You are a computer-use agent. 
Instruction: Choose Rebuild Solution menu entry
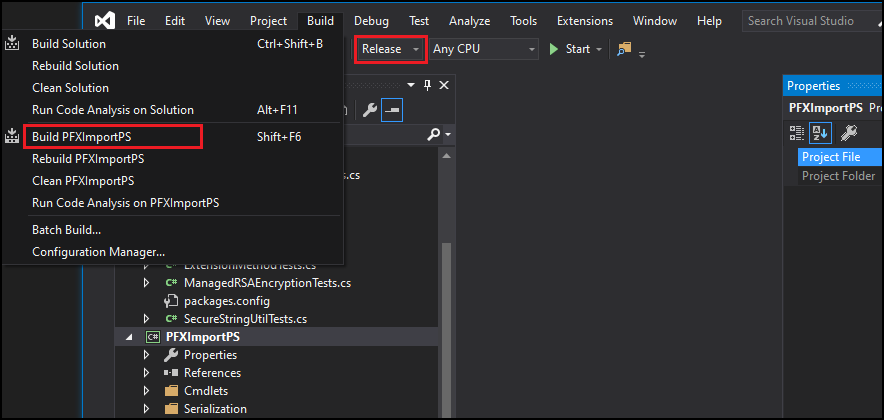pyautogui.click(x=172, y=66)
